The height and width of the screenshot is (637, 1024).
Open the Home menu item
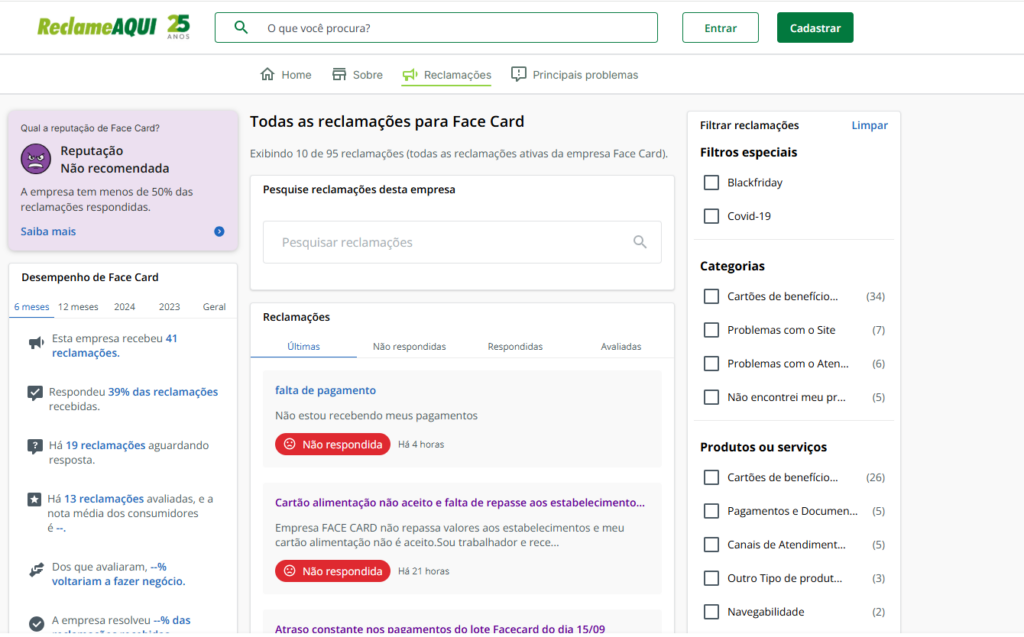286,74
